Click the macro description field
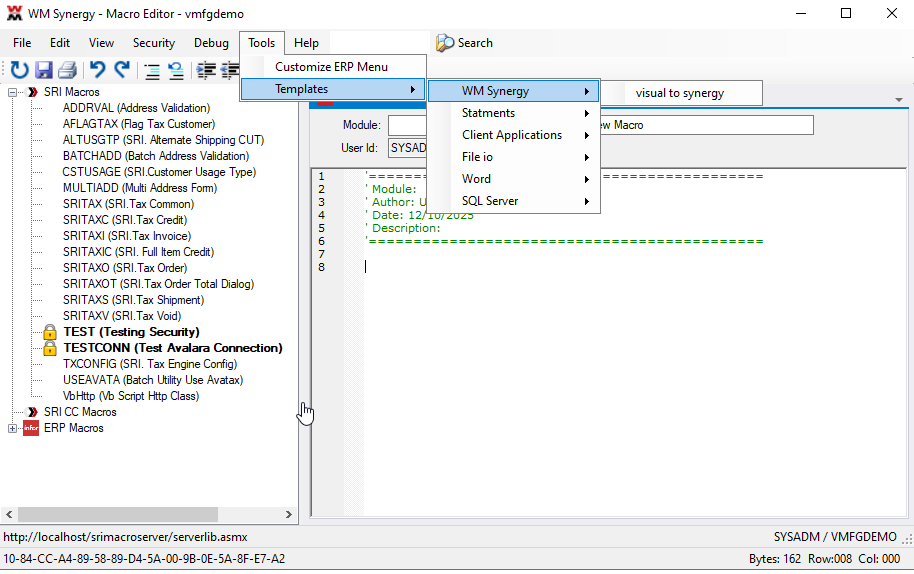This screenshot has width=914, height=574. click(x=706, y=125)
